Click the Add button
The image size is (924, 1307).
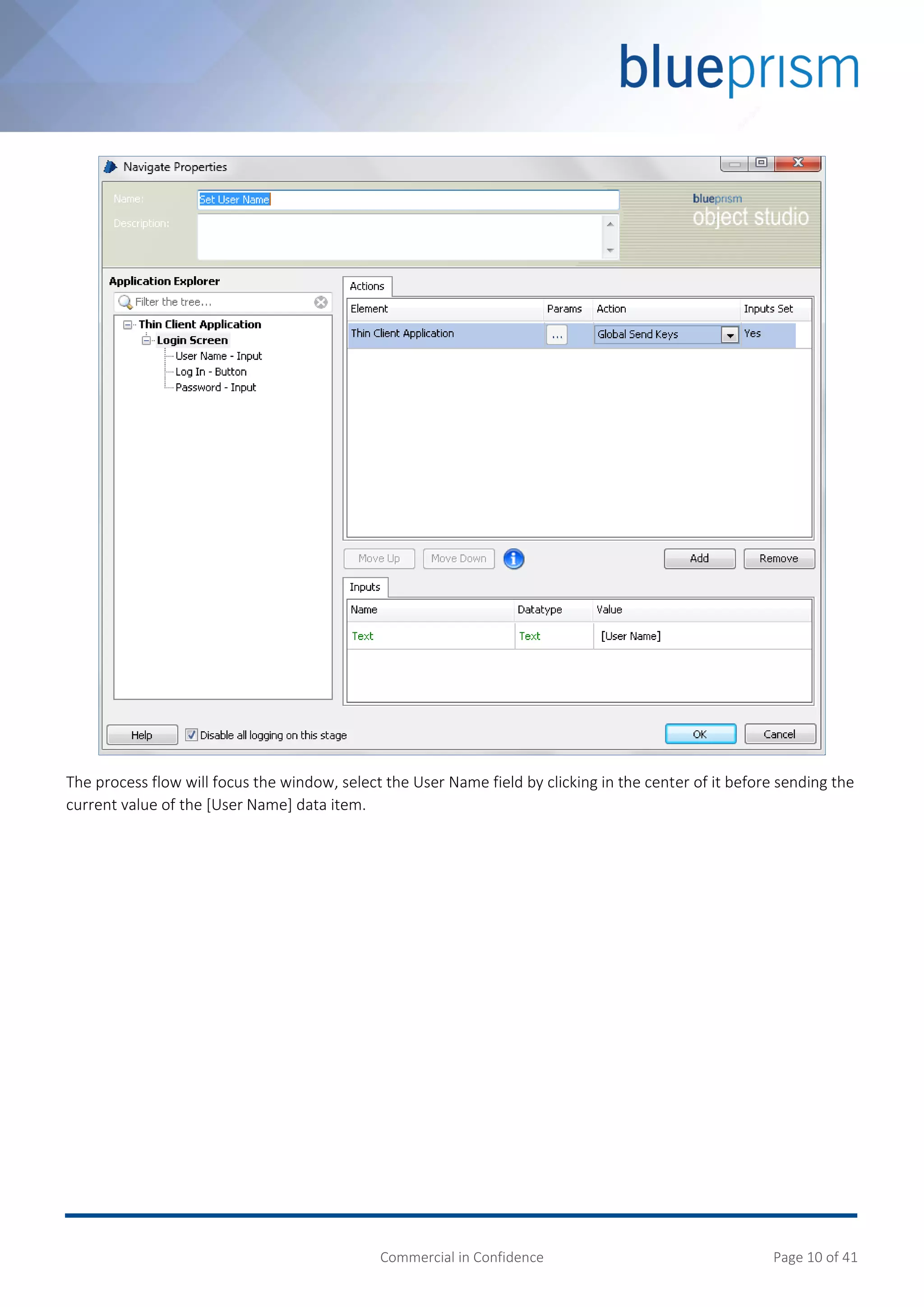coord(699,558)
